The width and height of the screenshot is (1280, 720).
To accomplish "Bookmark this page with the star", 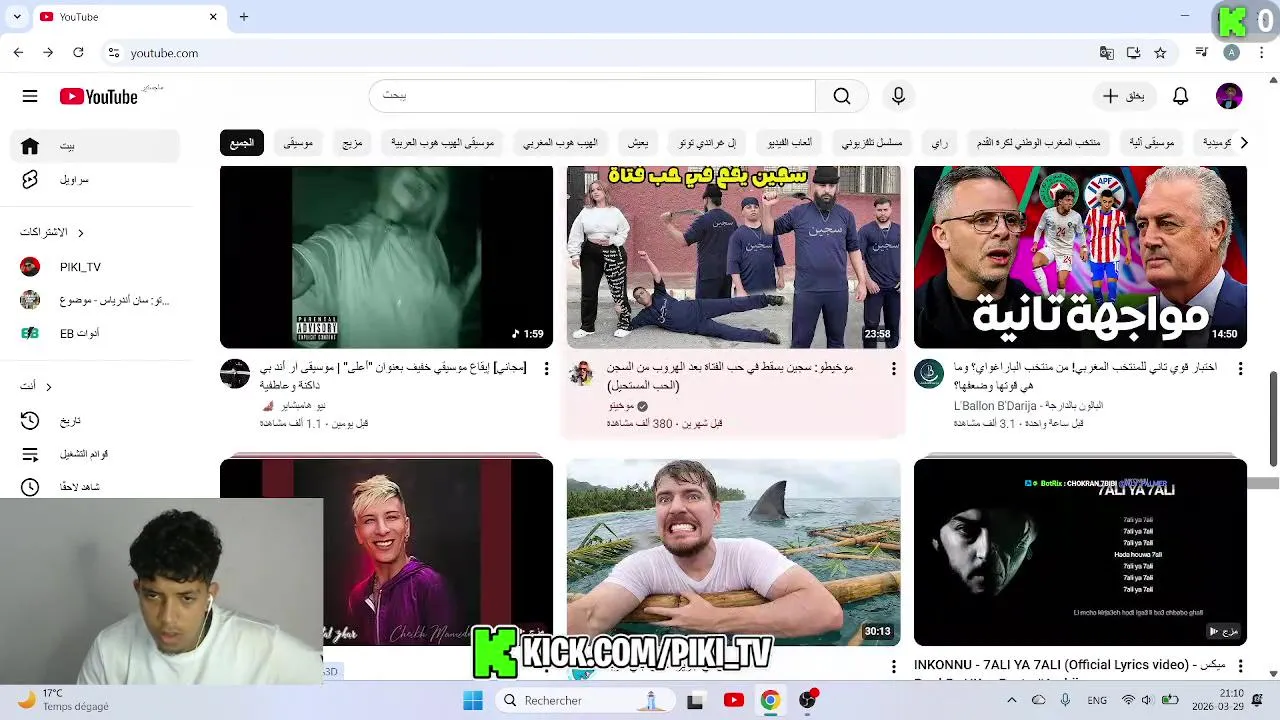I will (x=1160, y=53).
